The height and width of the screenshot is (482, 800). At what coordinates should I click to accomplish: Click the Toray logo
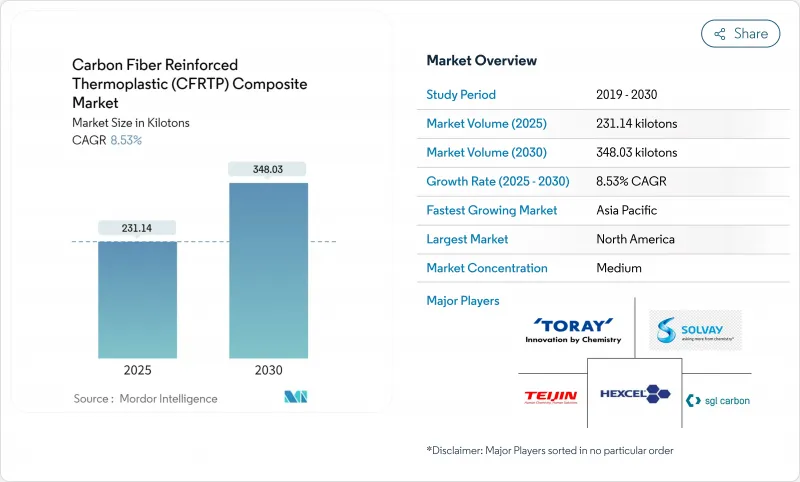tap(573, 331)
